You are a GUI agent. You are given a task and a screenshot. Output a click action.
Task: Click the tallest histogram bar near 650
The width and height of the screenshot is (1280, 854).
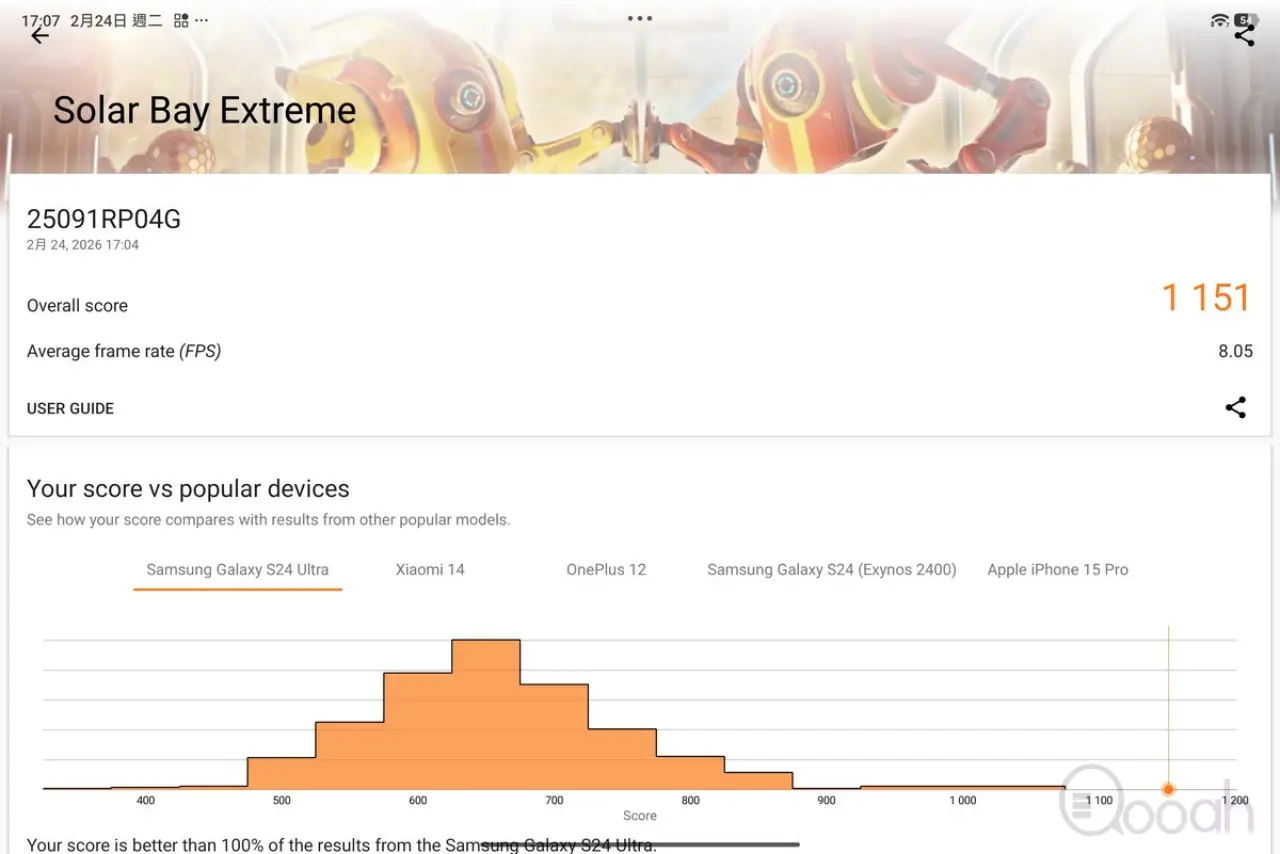coord(486,714)
